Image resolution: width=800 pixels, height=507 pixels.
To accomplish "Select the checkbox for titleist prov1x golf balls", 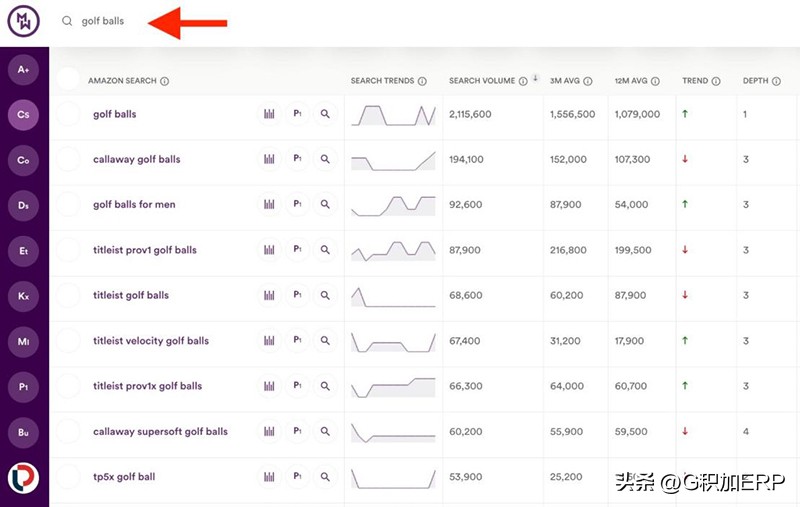I will click(68, 386).
